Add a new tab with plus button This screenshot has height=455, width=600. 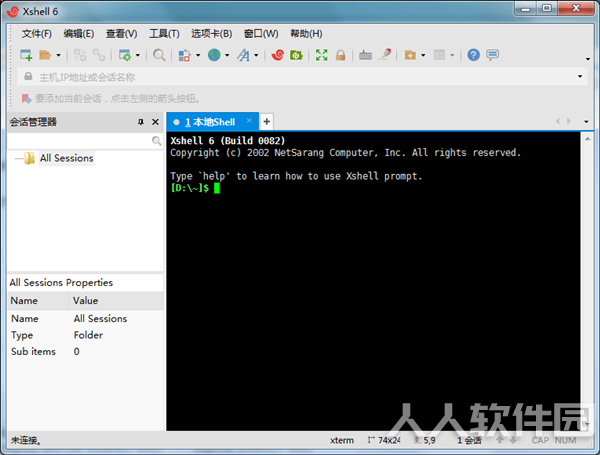267,122
